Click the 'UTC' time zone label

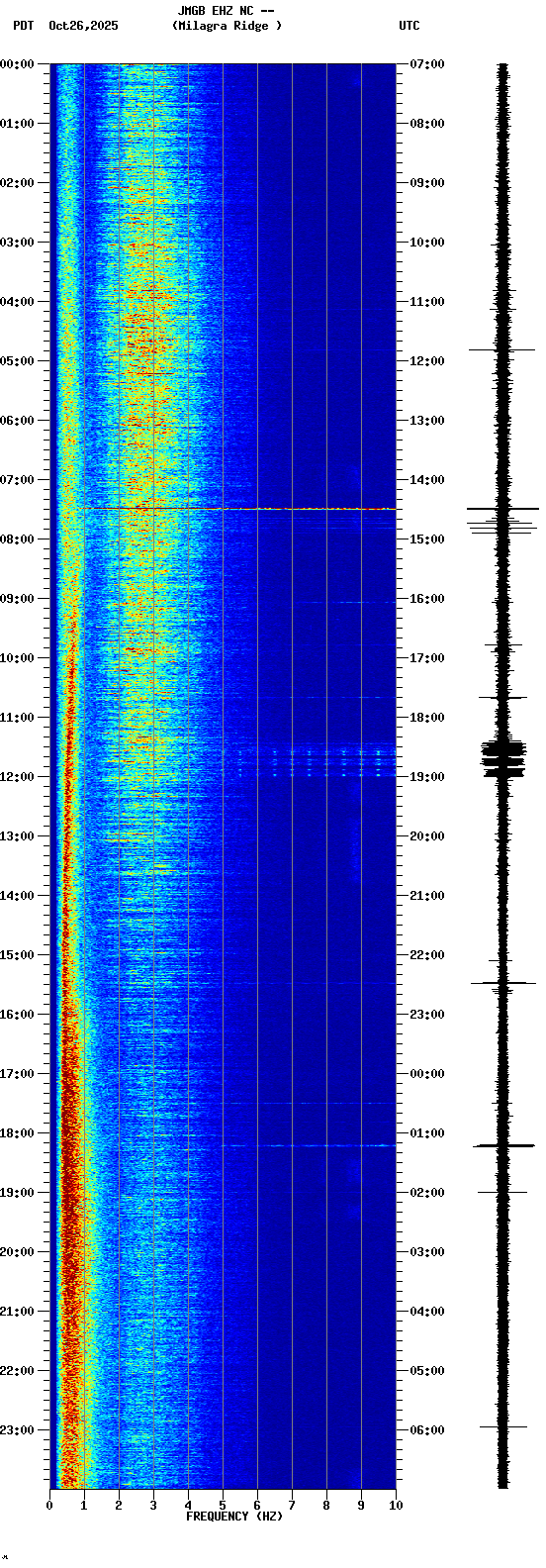point(409,26)
